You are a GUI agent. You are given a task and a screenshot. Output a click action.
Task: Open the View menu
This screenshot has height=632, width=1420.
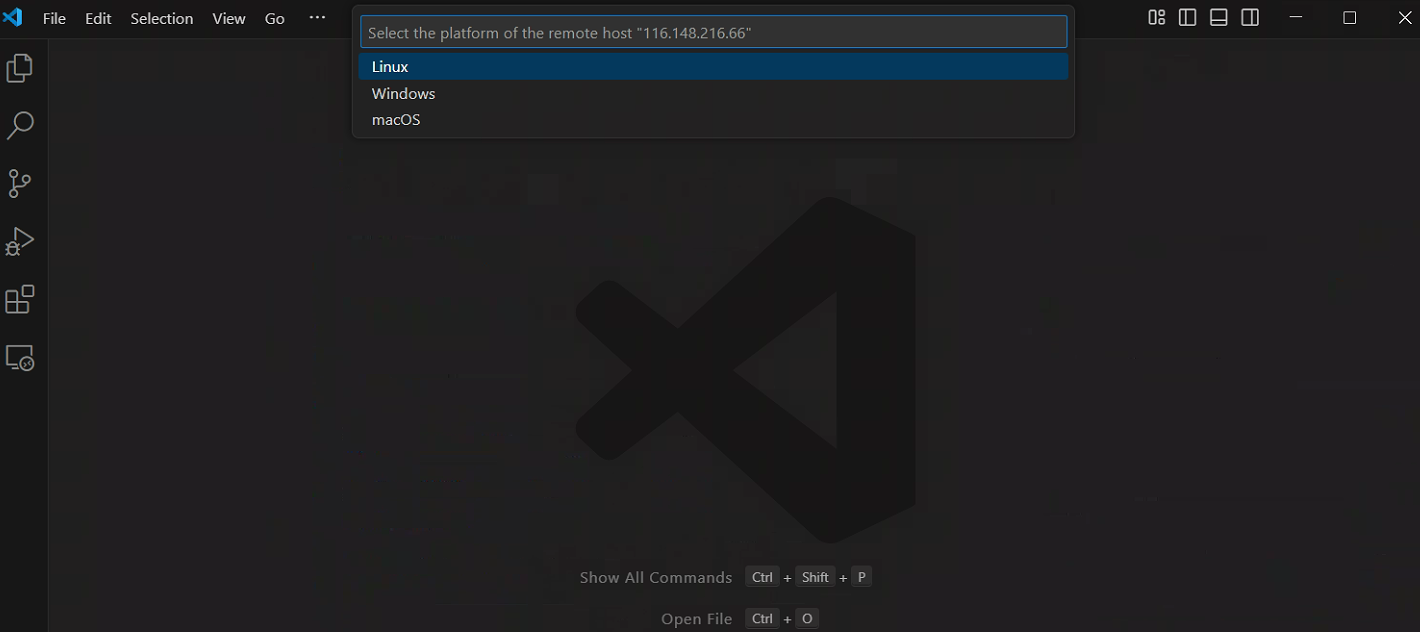(229, 18)
